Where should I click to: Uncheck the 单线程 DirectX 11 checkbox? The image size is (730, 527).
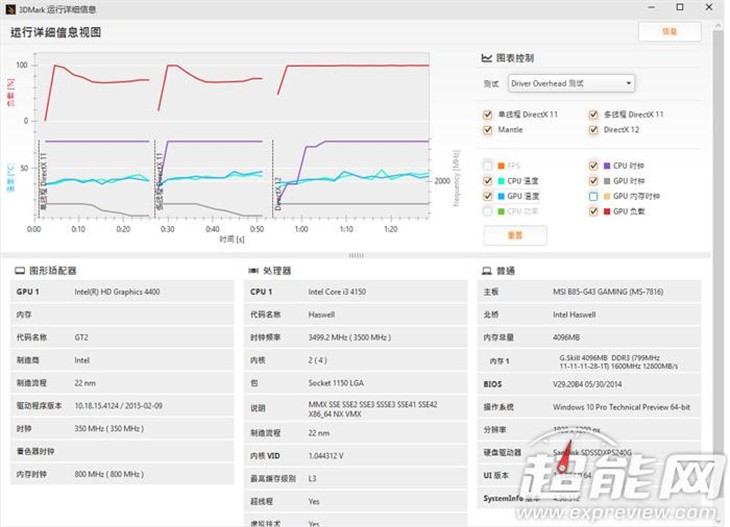click(x=487, y=115)
